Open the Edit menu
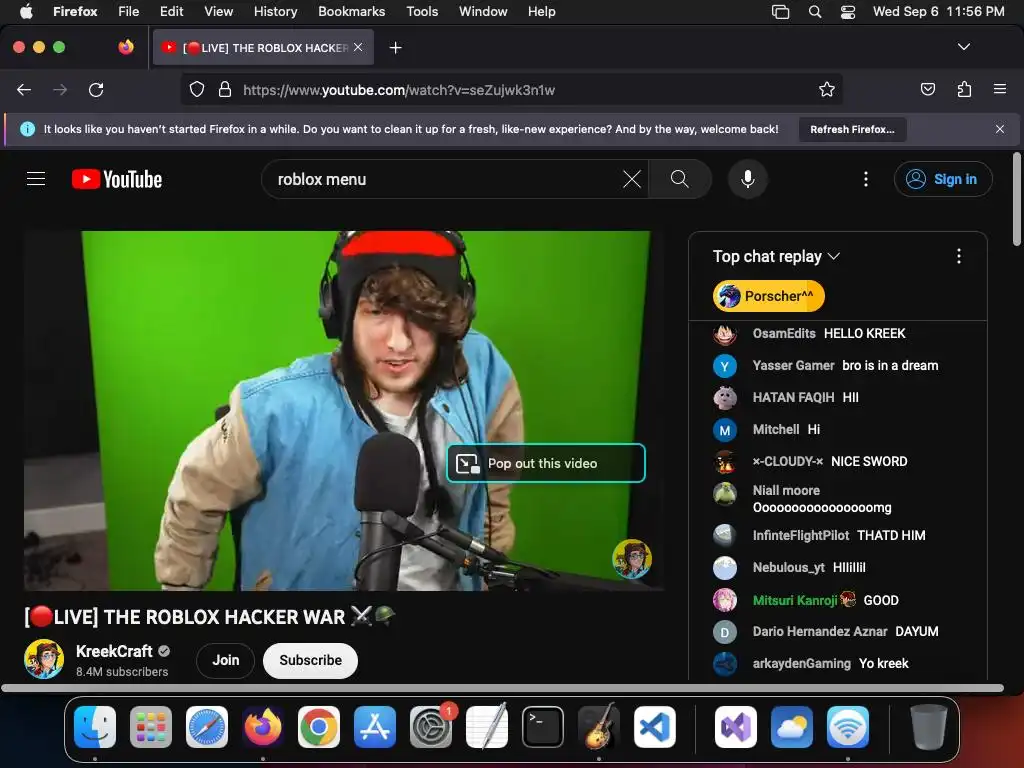The width and height of the screenshot is (1024, 768). coord(172,11)
